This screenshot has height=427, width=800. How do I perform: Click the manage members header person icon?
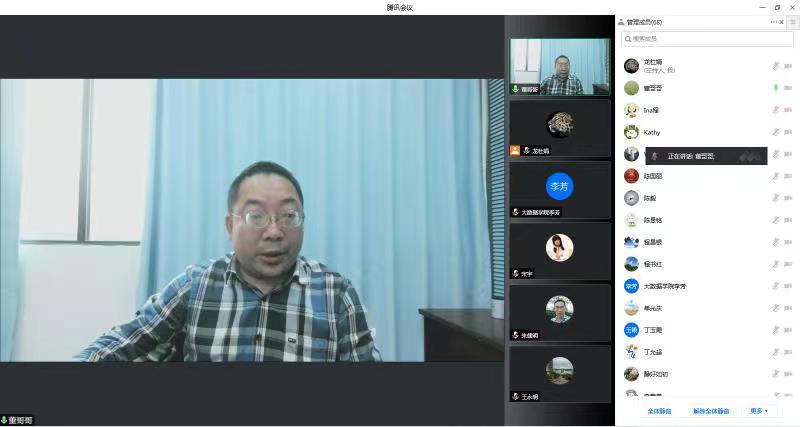(x=621, y=22)
